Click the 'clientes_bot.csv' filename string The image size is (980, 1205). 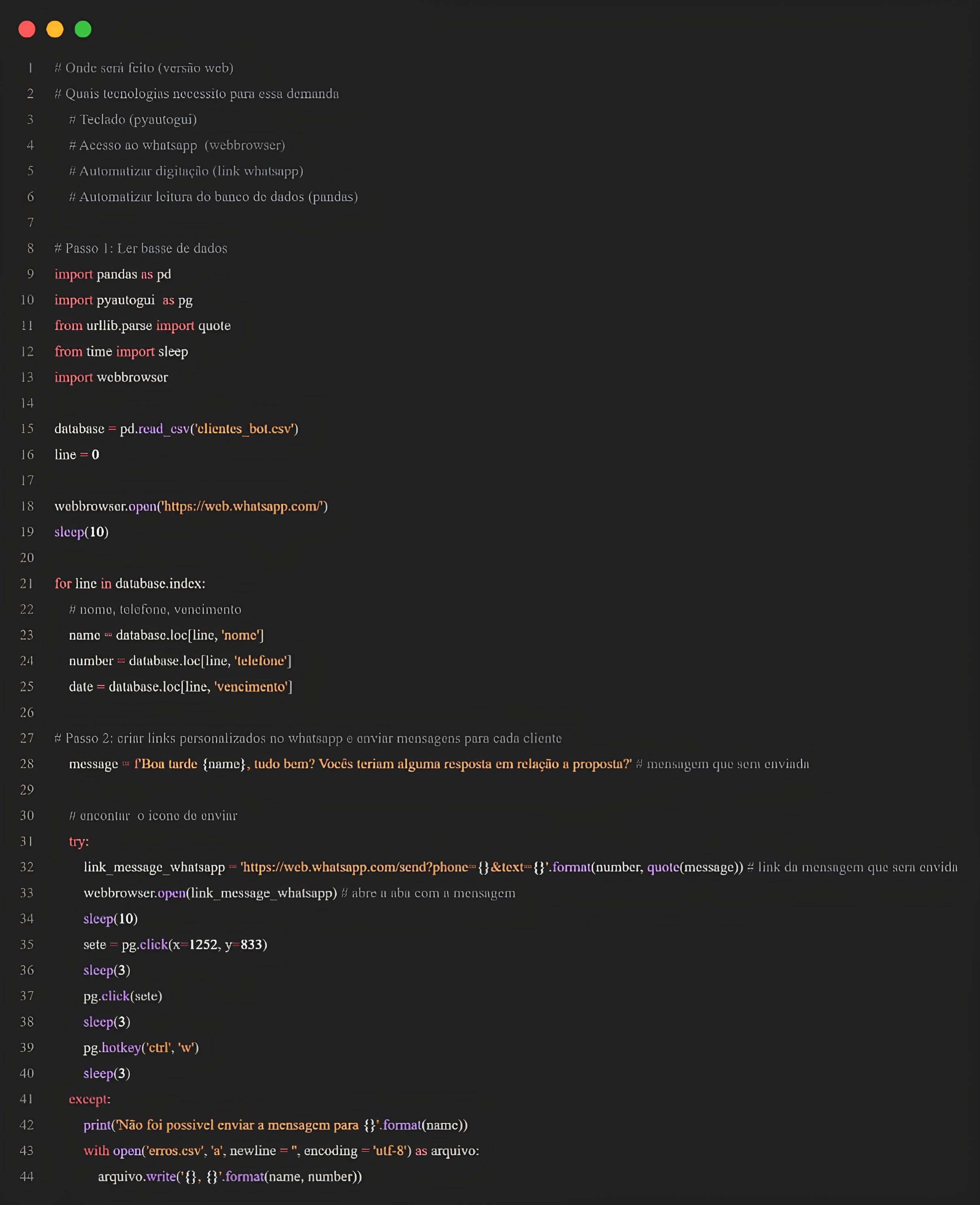[x=245, y=428]
